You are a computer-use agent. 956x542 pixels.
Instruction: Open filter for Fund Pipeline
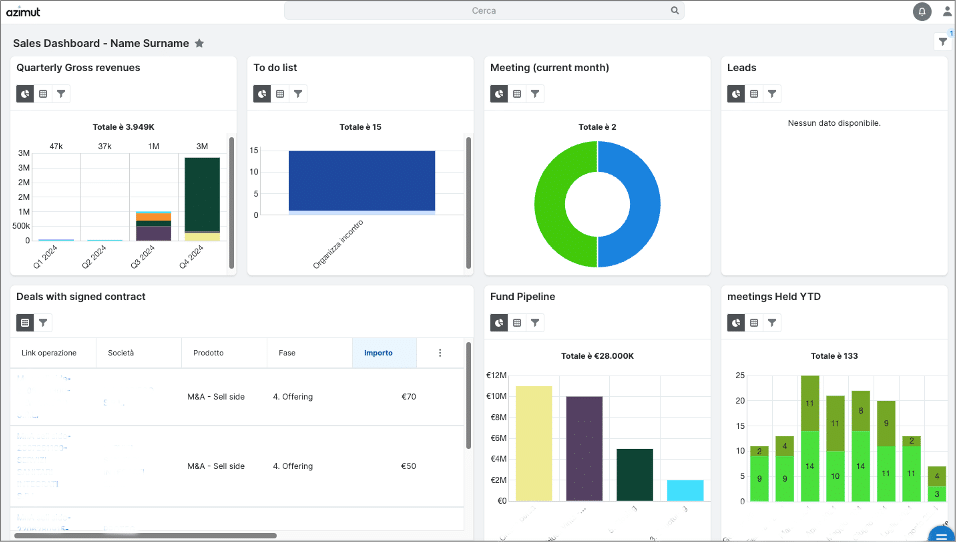(x=535, y=323)
